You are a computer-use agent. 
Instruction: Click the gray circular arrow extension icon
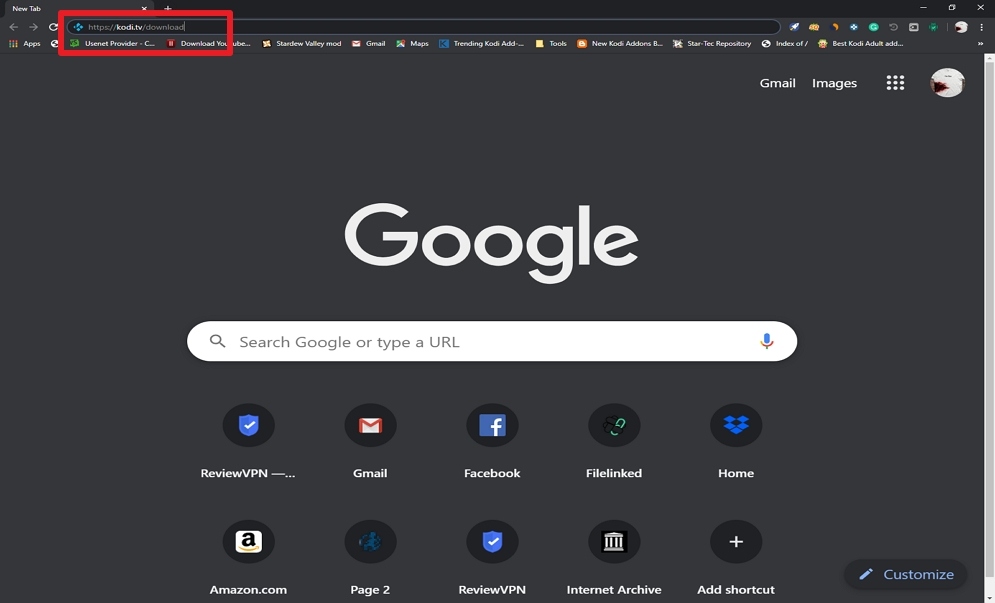[x=893, y=27]
